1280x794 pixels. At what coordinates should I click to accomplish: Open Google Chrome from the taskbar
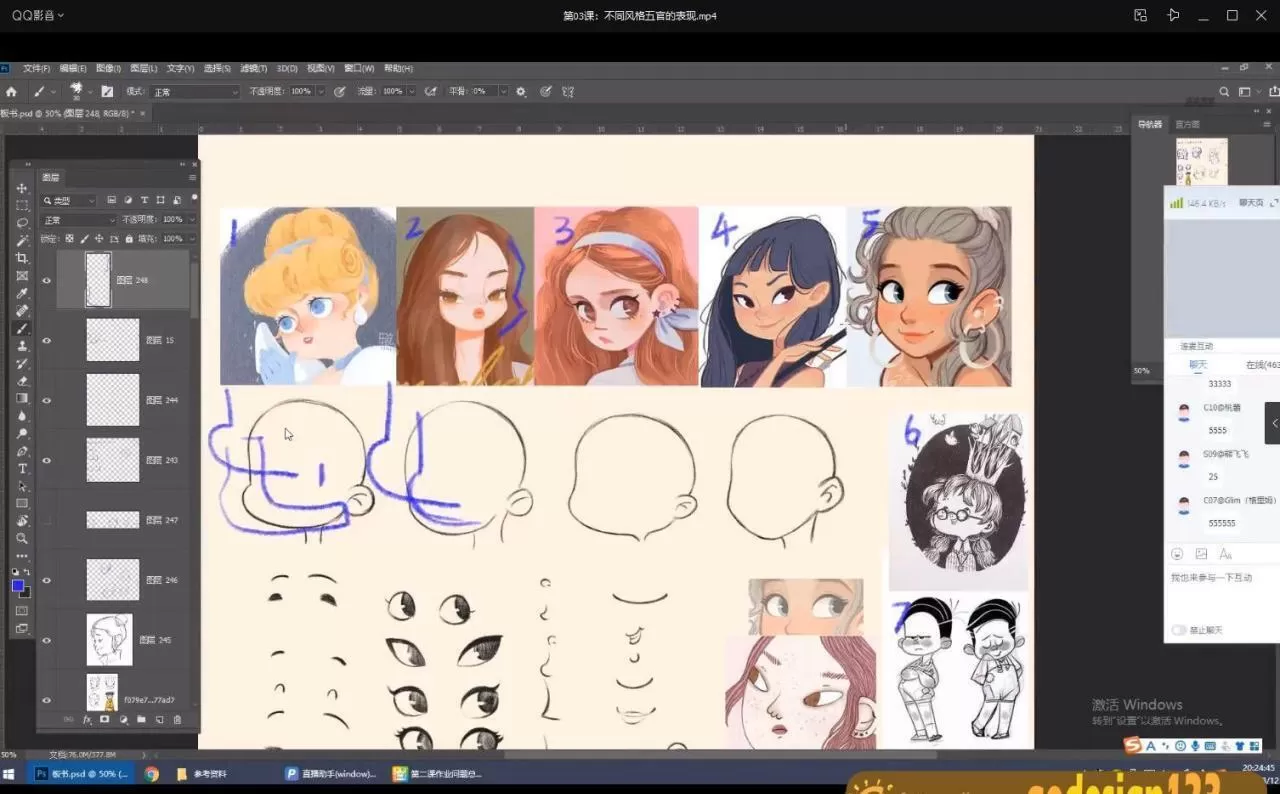pos(150,773)
